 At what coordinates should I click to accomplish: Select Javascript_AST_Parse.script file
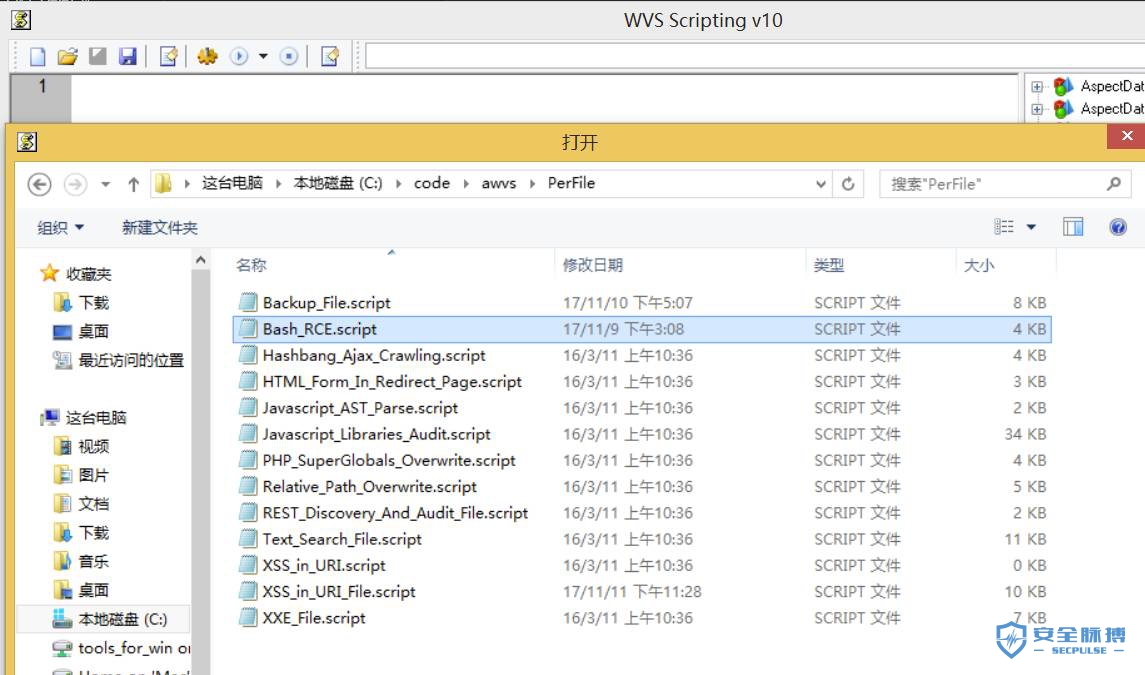pos(360,408)
